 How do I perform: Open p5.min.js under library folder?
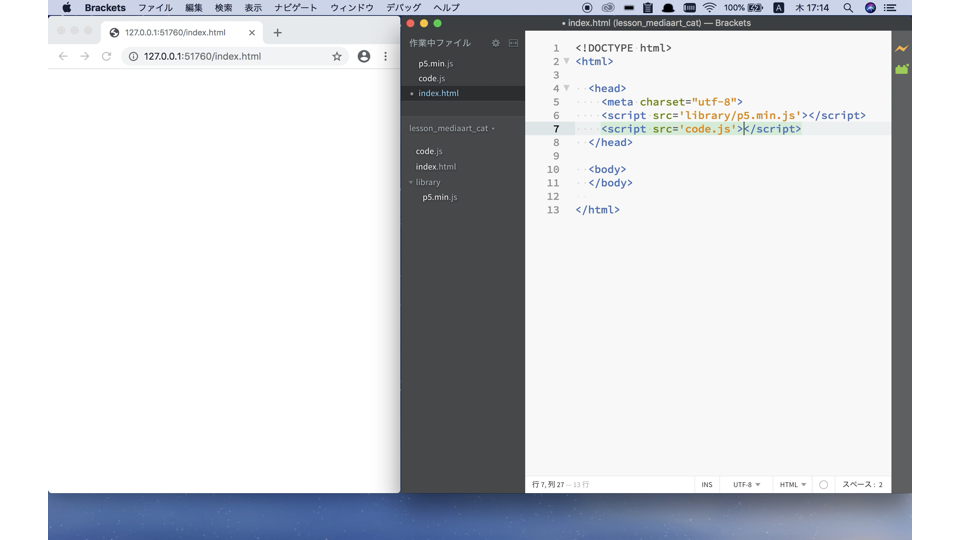tap(440, 197)
